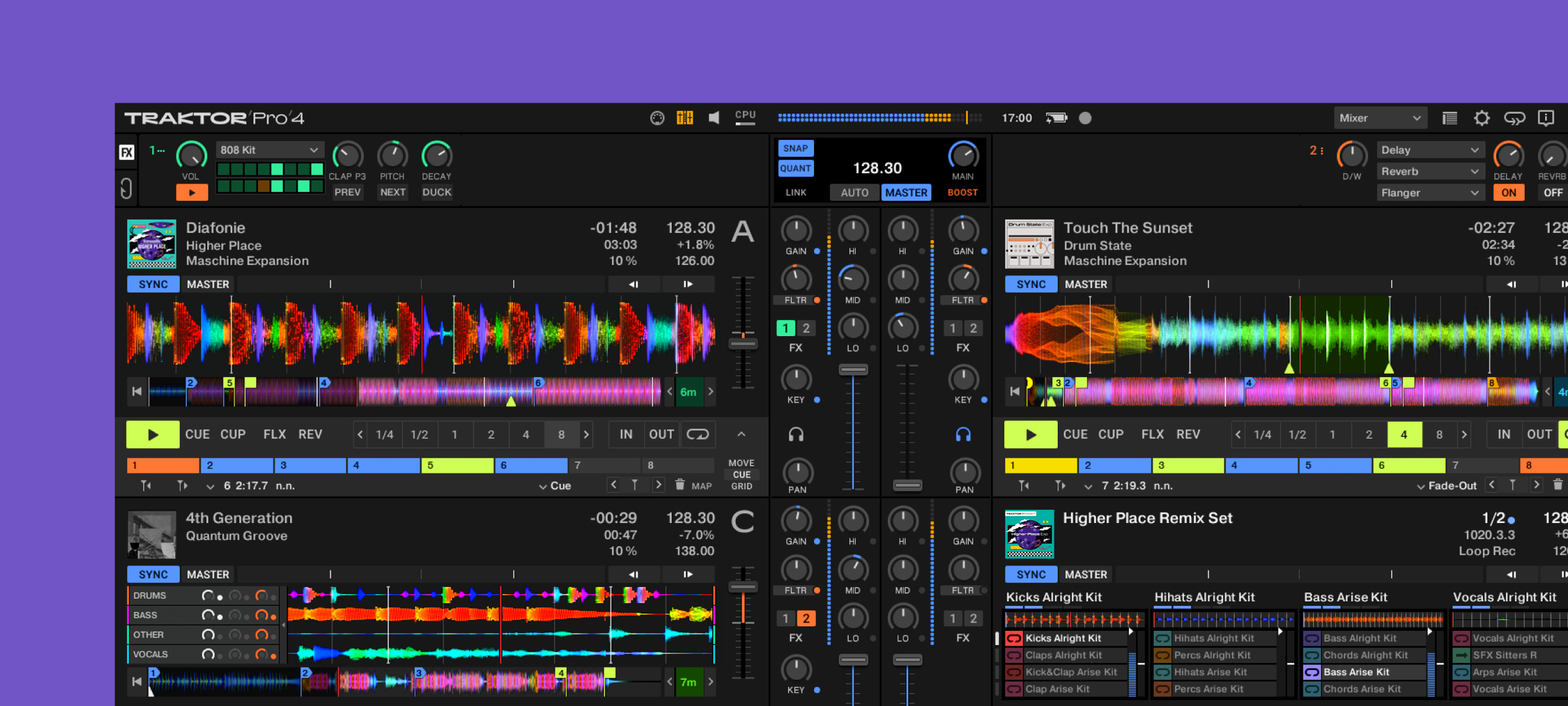
Task: Toggle blue headphone cue for deck B
Action: (x=963, y=435)
